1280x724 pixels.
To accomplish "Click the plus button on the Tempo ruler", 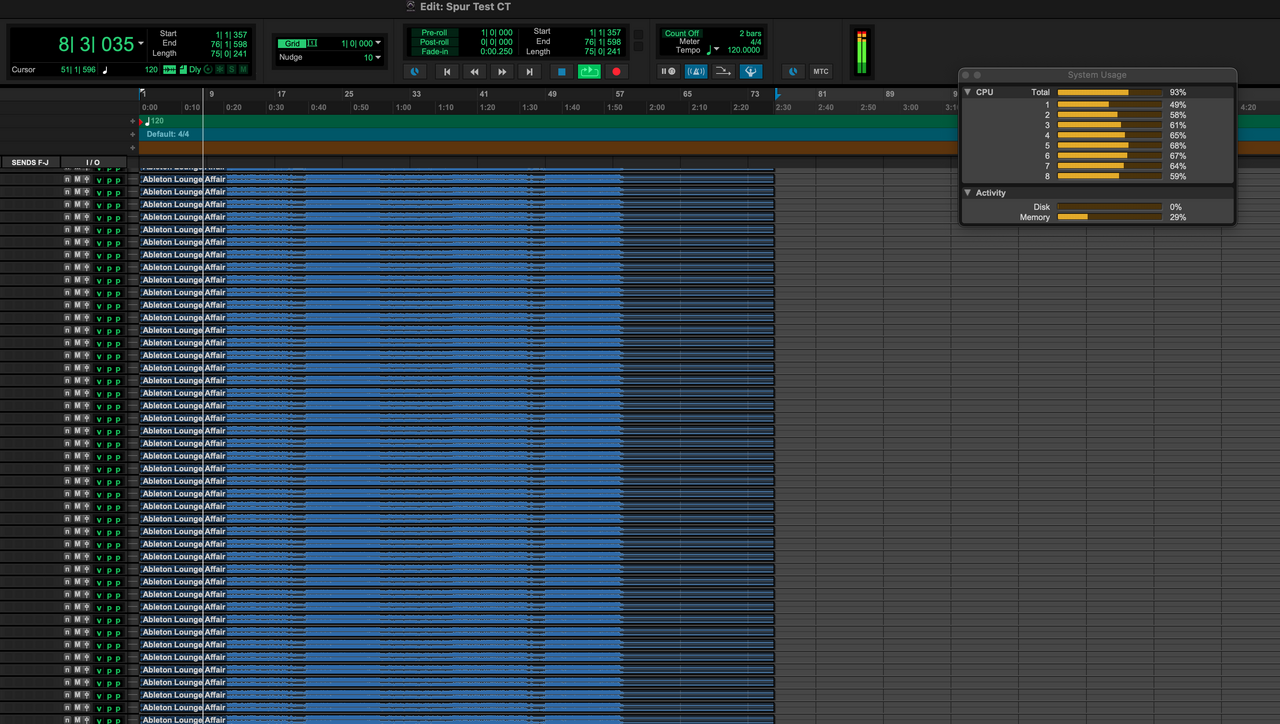I will [x=132, y=121].
